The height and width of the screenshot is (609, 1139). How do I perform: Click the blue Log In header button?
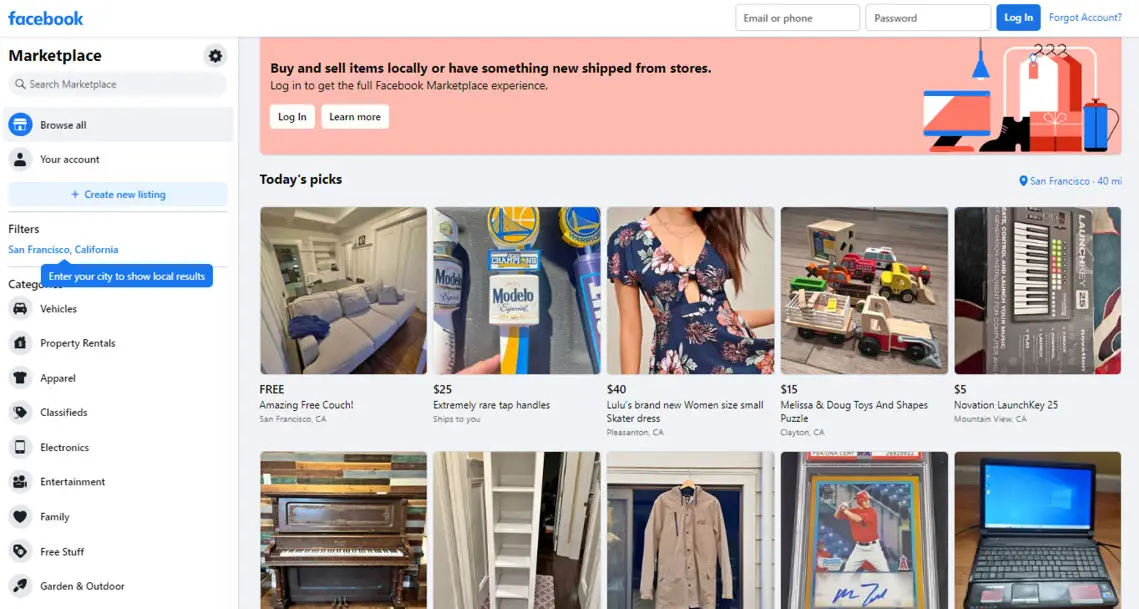pyautogui.click(x=1018, y=17)
